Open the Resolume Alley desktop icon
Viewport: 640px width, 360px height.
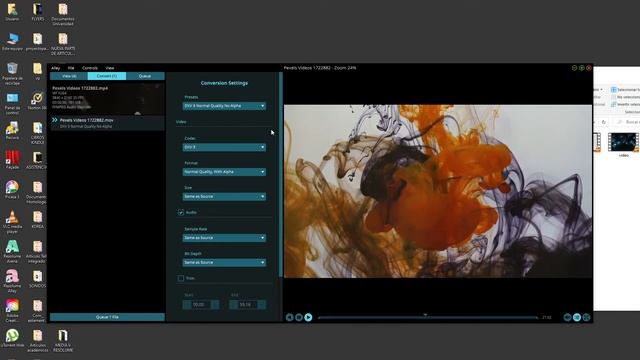pyautogui.click(x=12, y=282)
